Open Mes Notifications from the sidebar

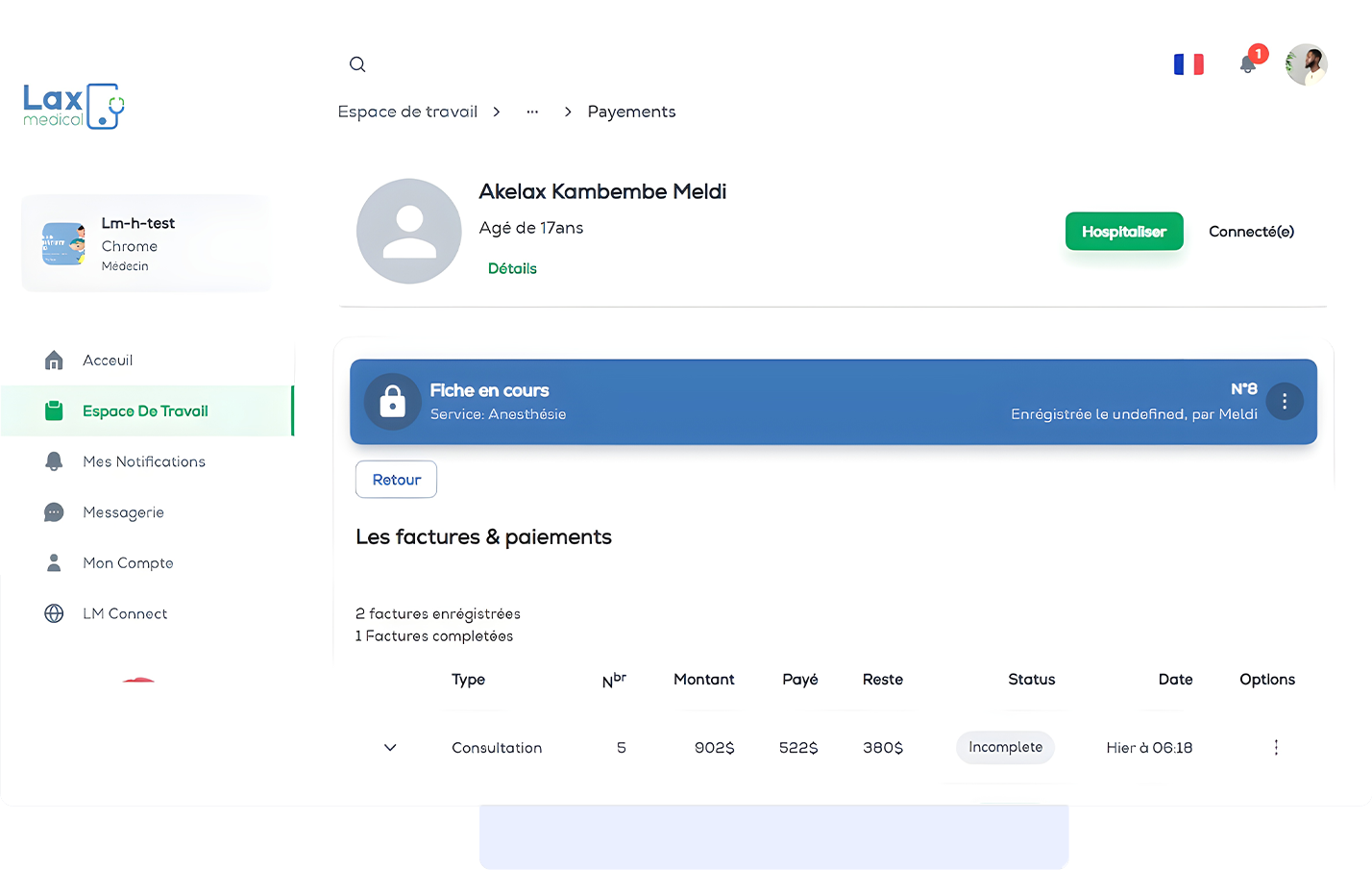(143, 462)
